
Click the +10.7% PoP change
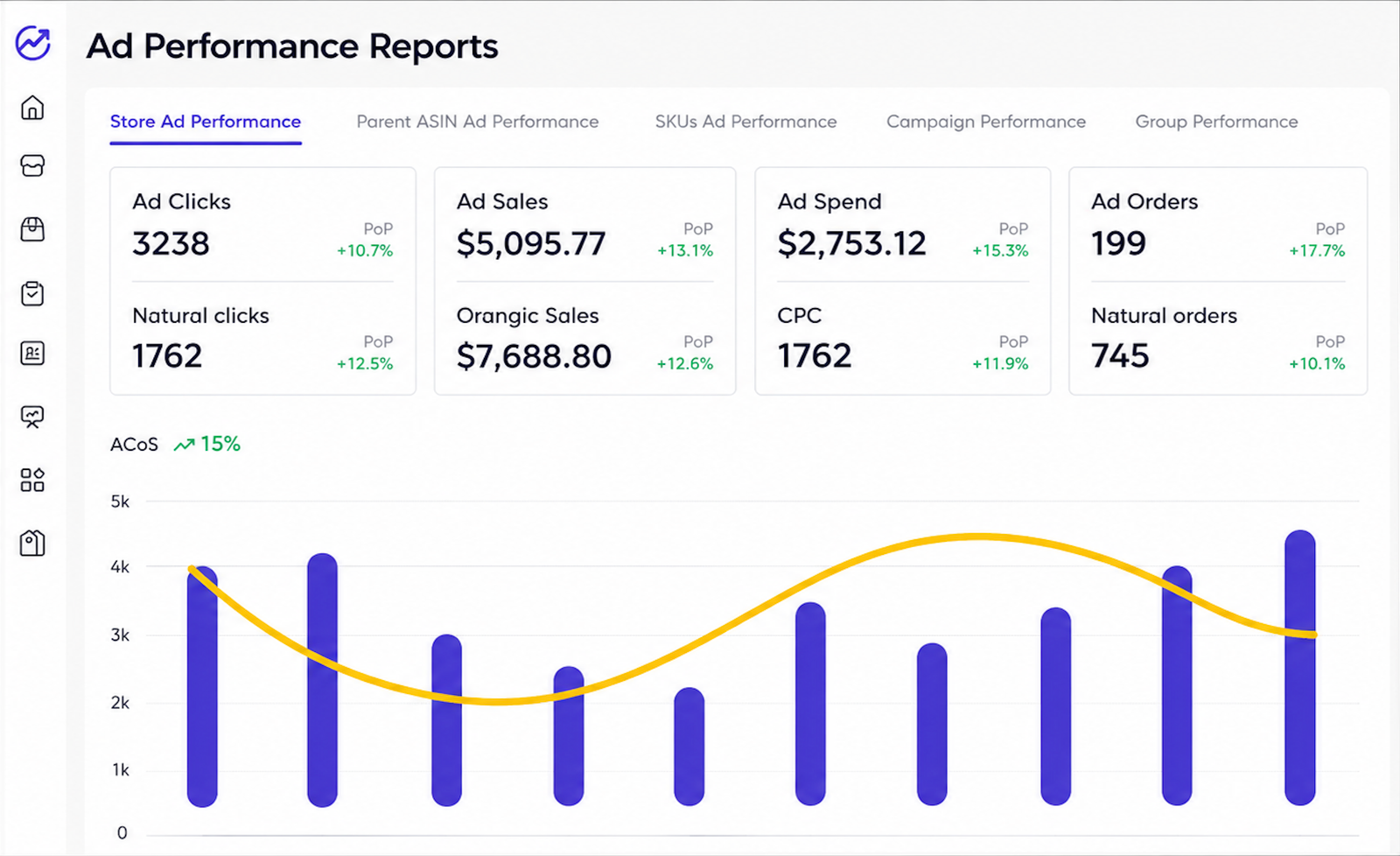(x=365, y=251)
